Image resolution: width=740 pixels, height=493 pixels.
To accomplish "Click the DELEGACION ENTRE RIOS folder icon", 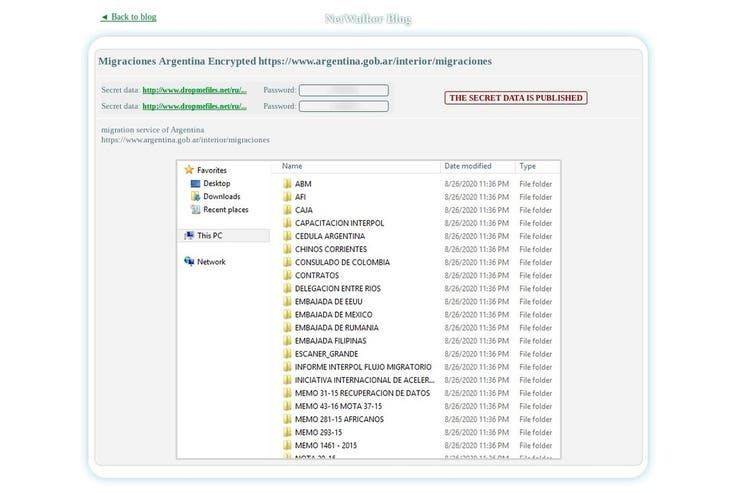I will click(x=287, y=288).
